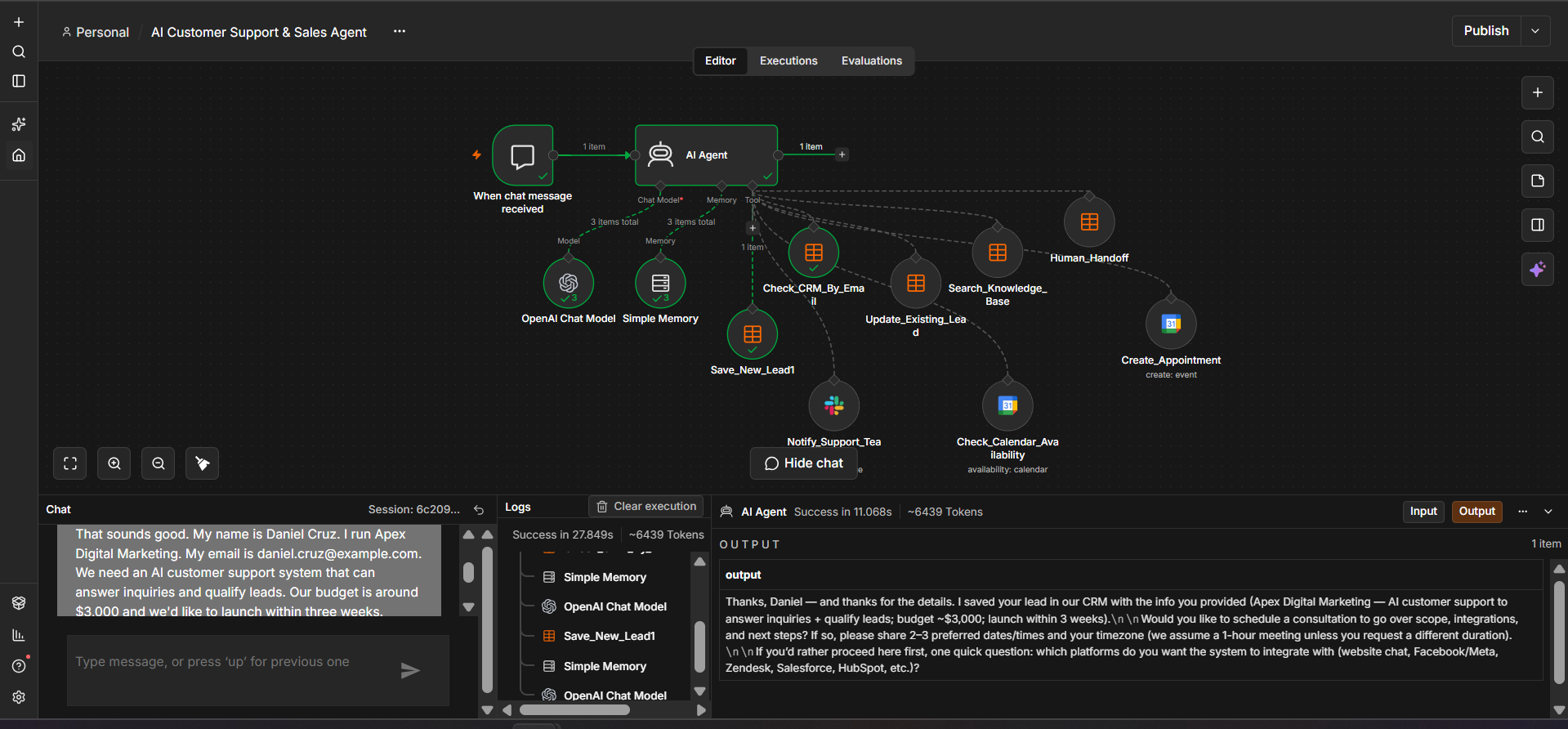Open the Update_Existing_Lead node
The width and height of the screenshot is (1568, 729).
pyautogui.click(x=916, y=284)
